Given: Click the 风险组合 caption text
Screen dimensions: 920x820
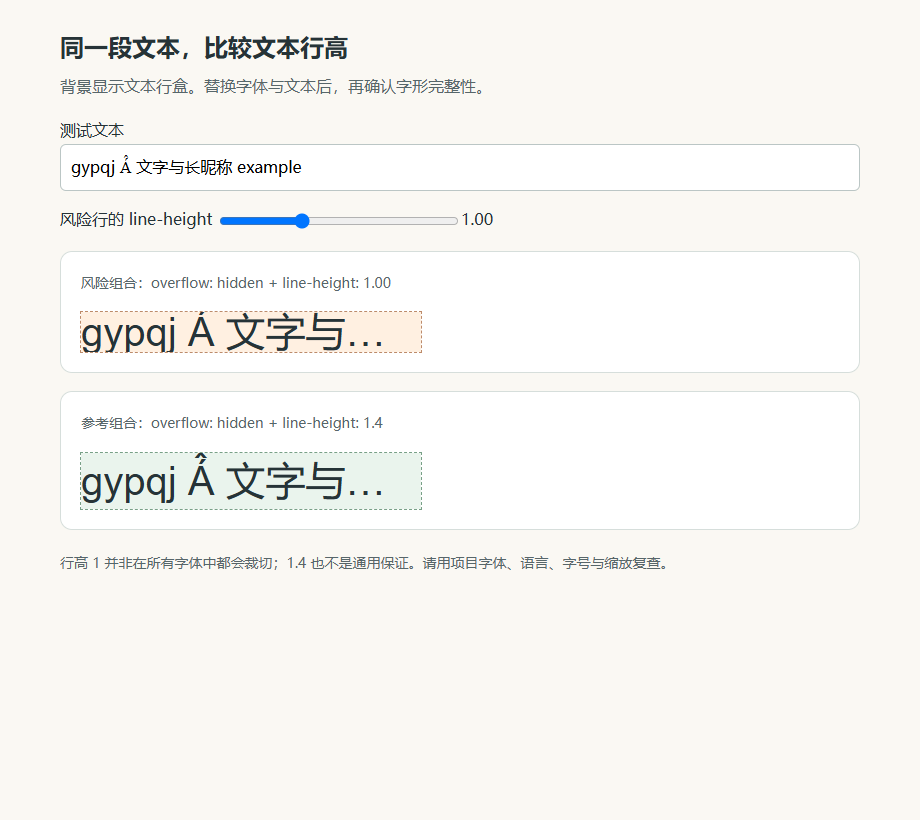Looking at the screenshot, I should click(236, 283).
